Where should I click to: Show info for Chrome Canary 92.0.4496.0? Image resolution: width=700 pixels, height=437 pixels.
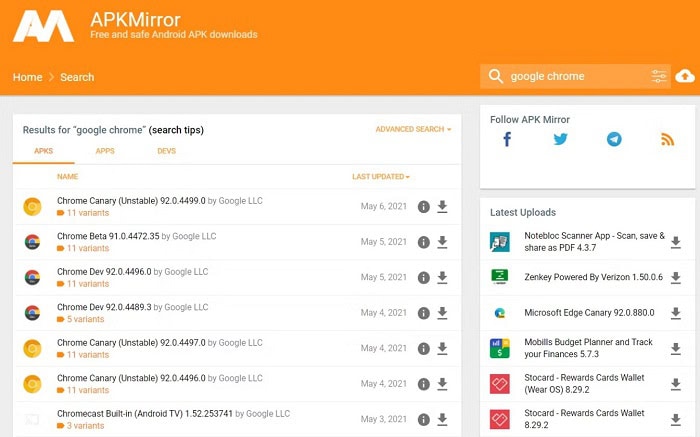point(423,384)
